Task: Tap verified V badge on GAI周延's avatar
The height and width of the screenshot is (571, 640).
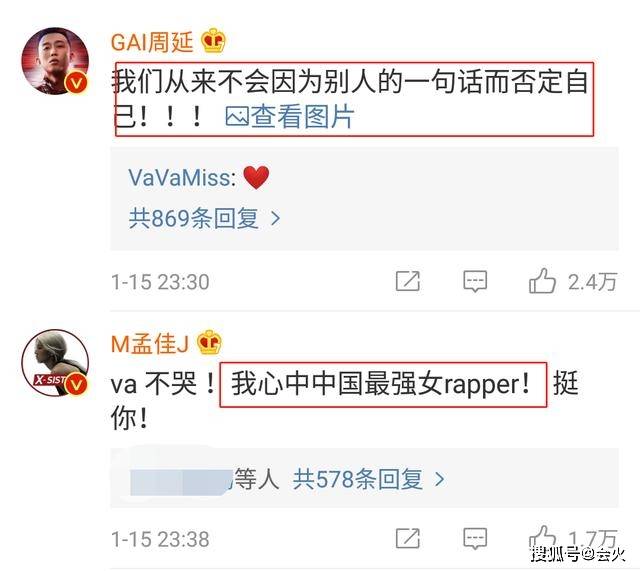Action: pyautogui.click(x=76, y=82)
